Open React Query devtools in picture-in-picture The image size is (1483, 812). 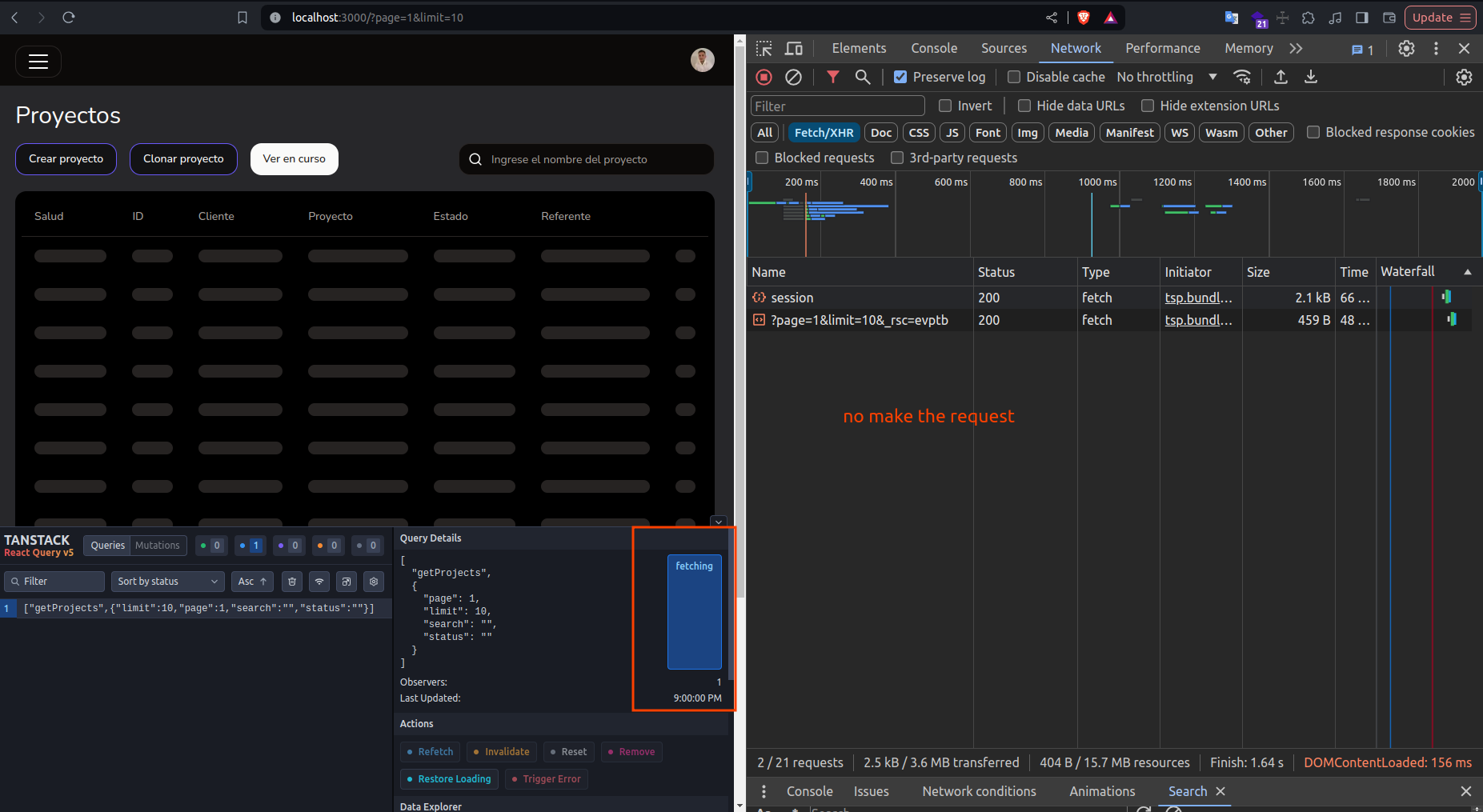(347, 582)
